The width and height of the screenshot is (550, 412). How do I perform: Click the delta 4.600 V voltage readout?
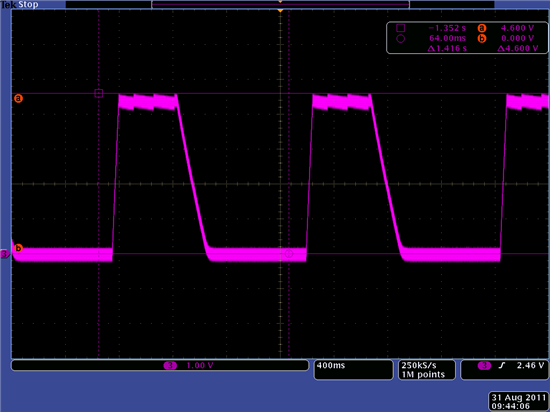(518, 48)
